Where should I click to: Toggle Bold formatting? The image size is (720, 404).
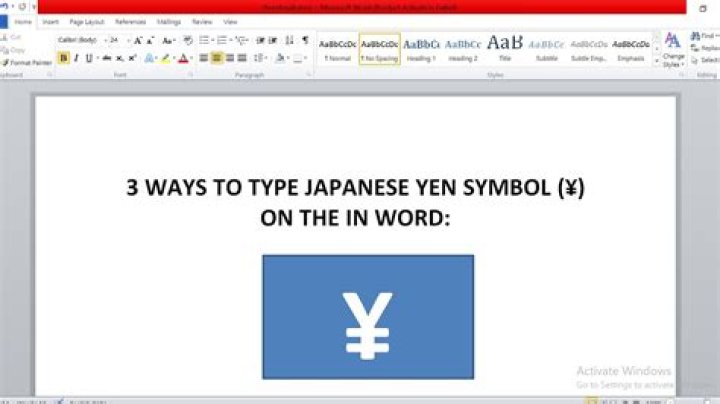tap(64, 58)
